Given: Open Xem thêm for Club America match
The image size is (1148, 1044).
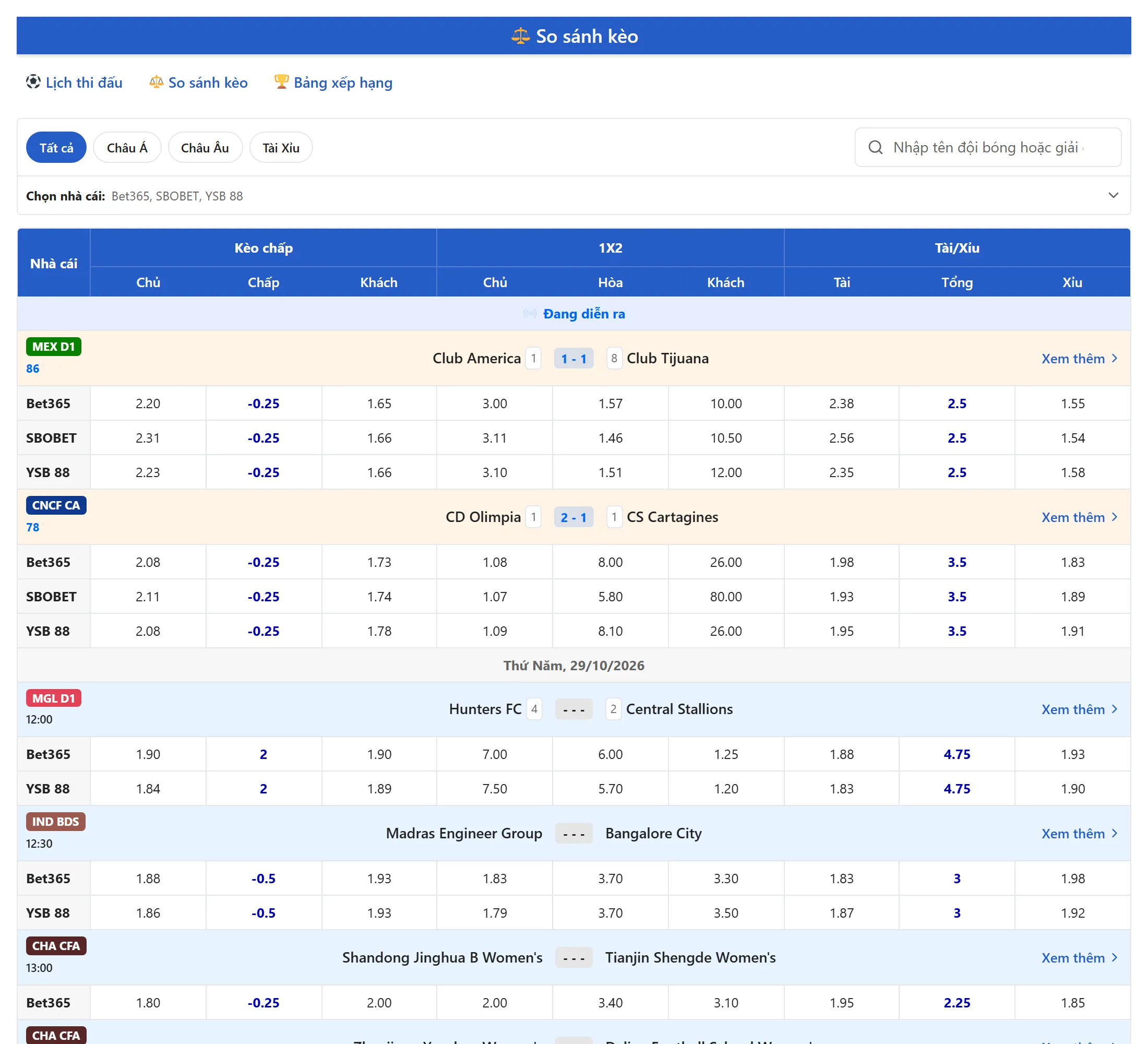Looking at the screenshot, I should coord(1079,358).
